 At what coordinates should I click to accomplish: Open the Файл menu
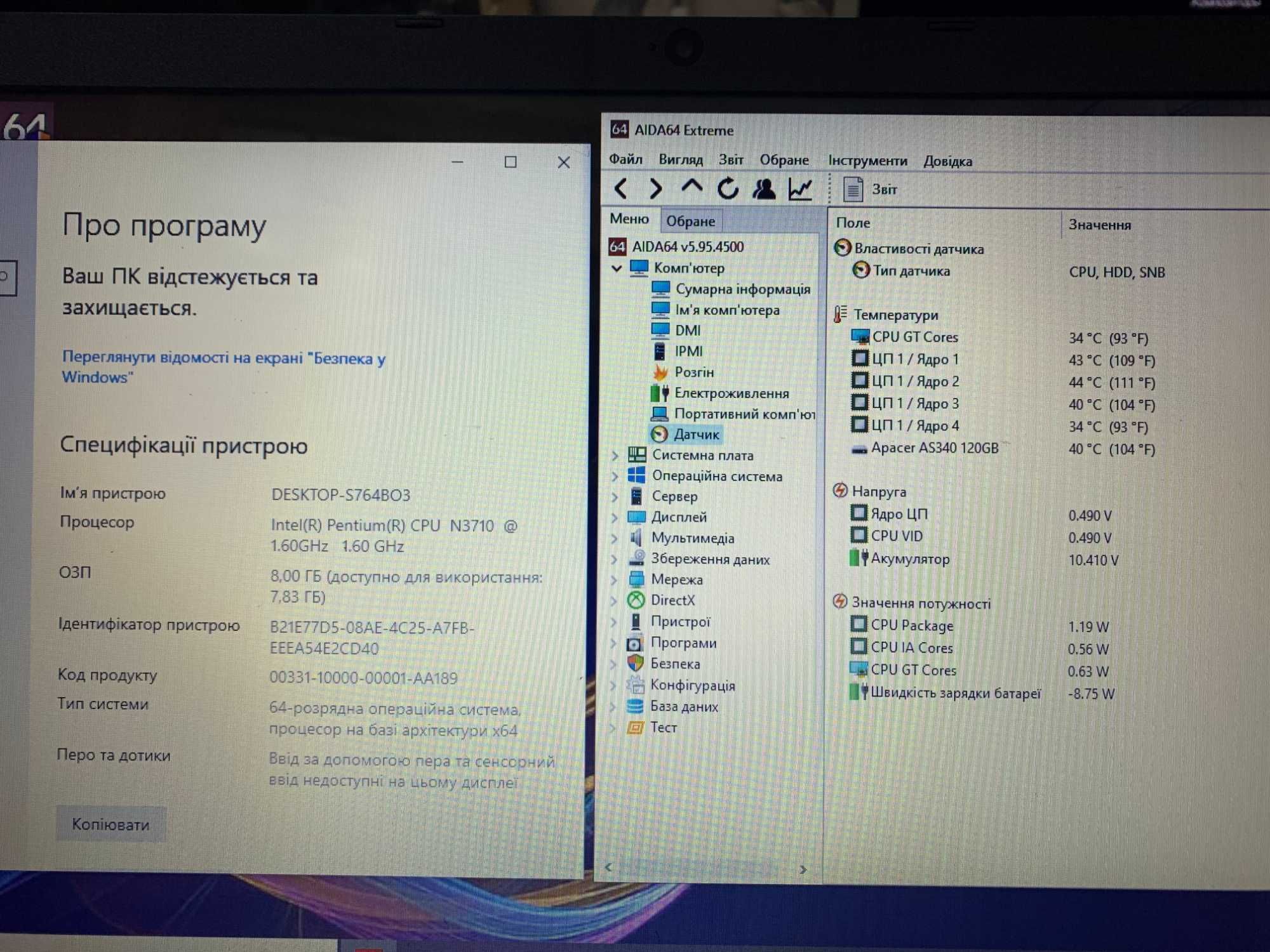click(x=625, y=159)
